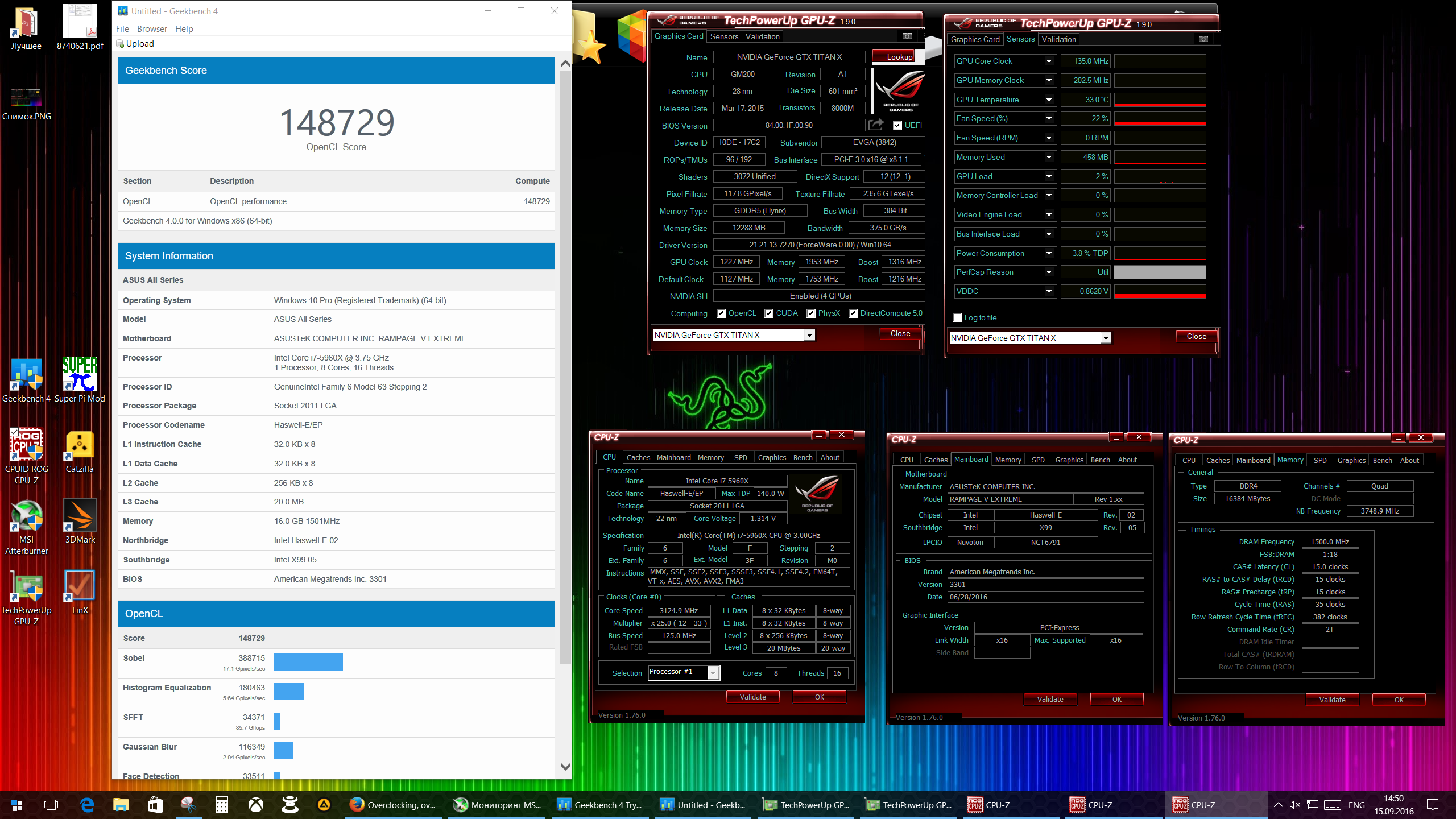Open the Browser menu in Geekbench
The width and height of the screenshot is (1456, 819).
click(152, 28)
